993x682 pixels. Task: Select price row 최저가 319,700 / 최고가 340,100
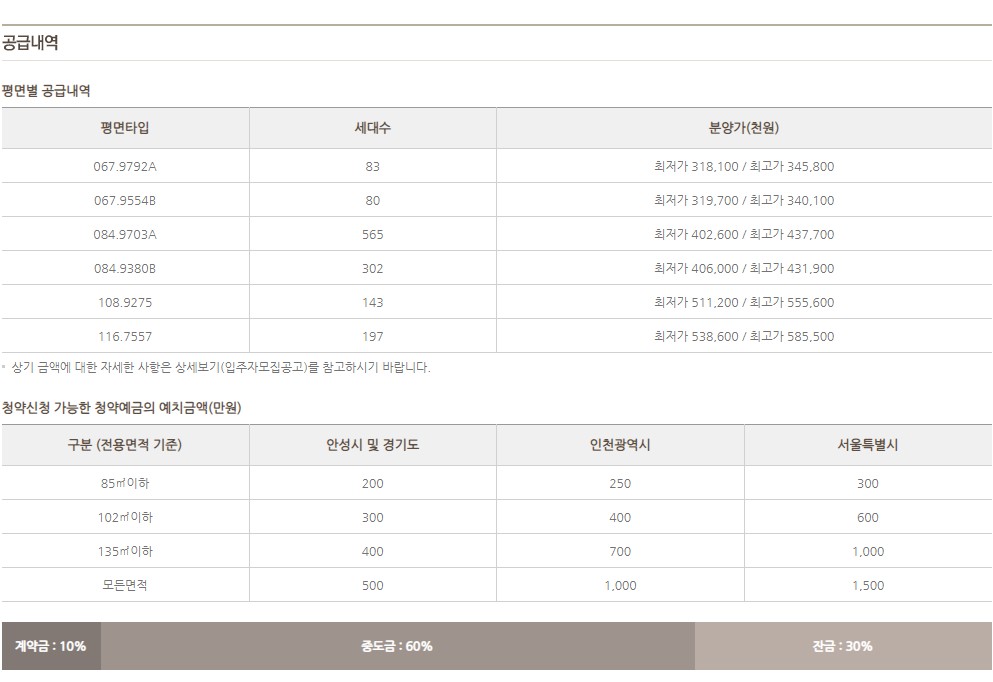743,201
